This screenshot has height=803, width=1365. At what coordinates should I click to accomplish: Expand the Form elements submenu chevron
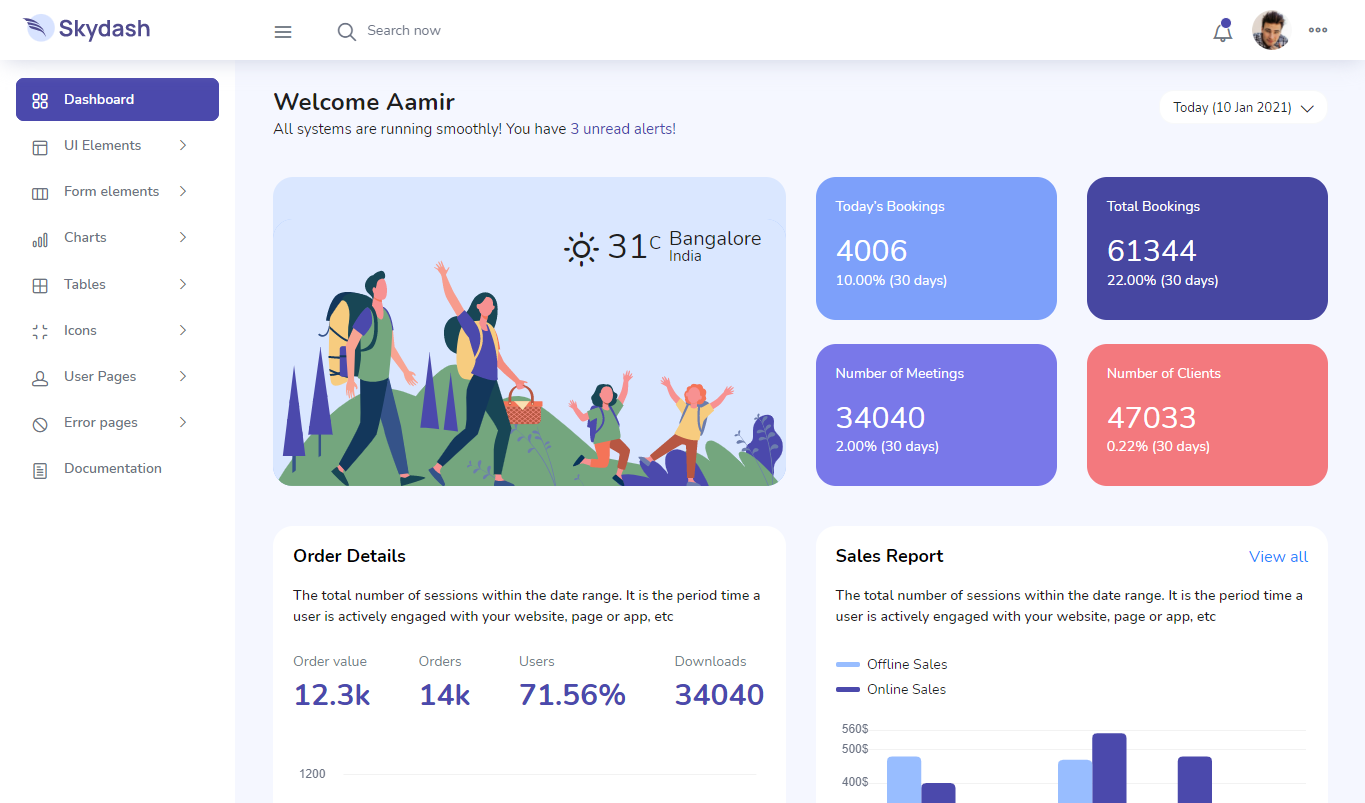point(183,191)
